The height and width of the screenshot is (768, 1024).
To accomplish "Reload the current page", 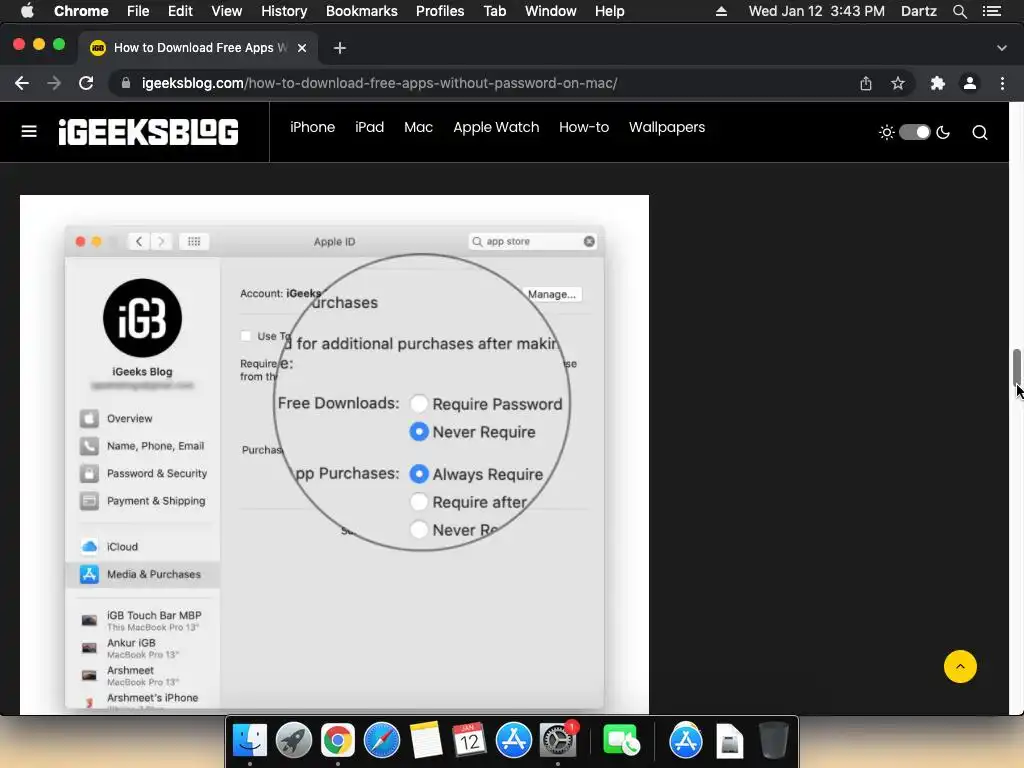I will [x=86, y=83].
